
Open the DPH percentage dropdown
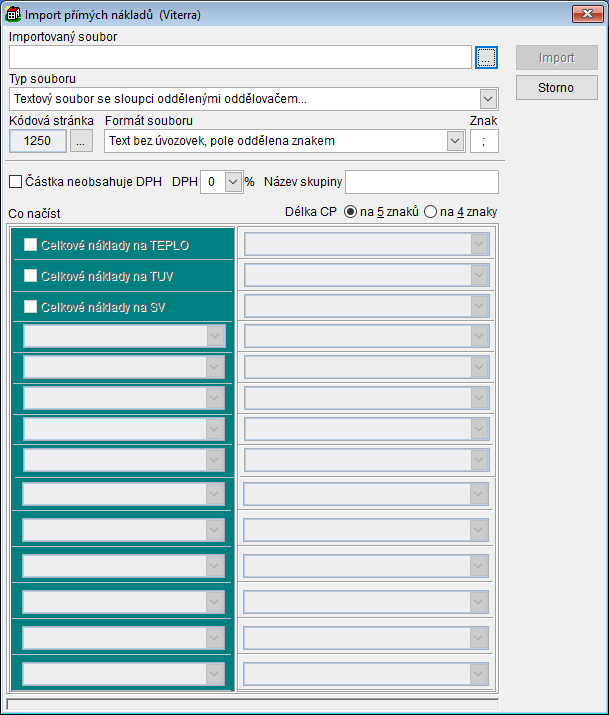tap(233, 182)
